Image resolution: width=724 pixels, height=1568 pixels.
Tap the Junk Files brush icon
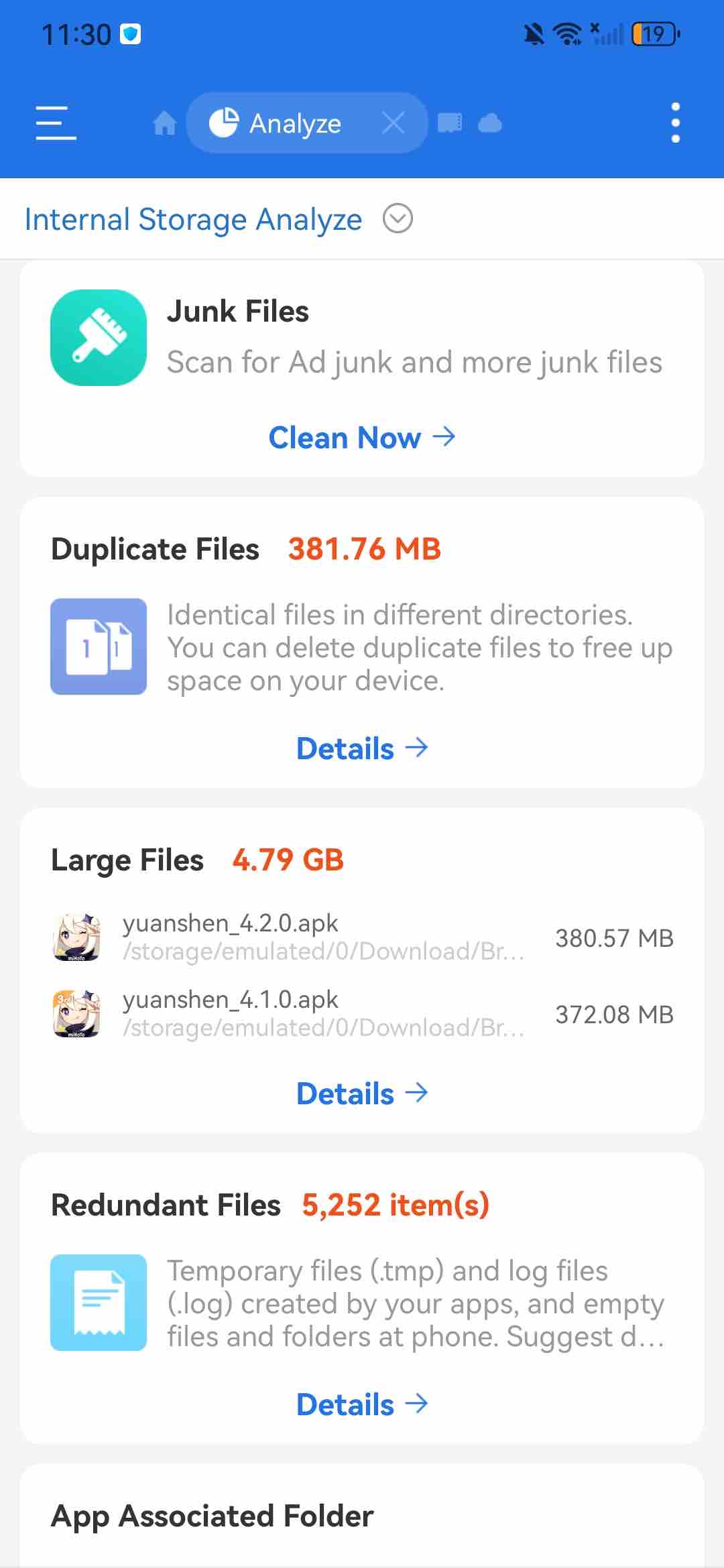coord(99,338)
